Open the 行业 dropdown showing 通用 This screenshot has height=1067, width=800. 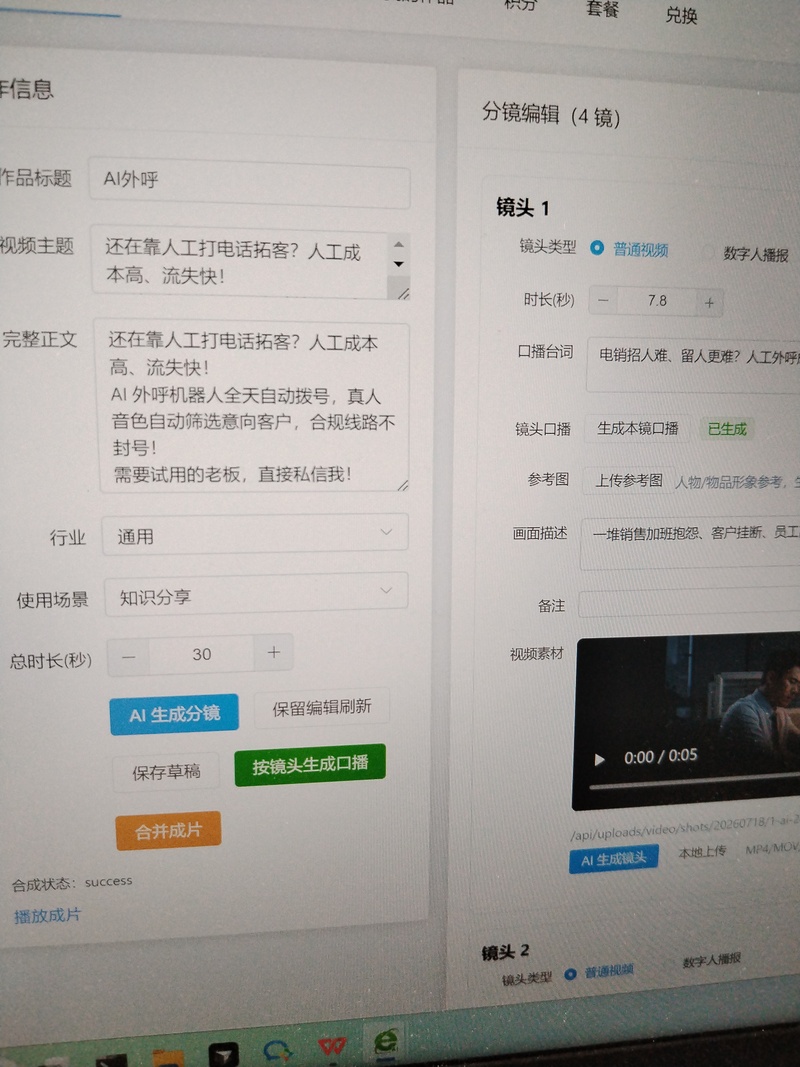click(255, 534)
